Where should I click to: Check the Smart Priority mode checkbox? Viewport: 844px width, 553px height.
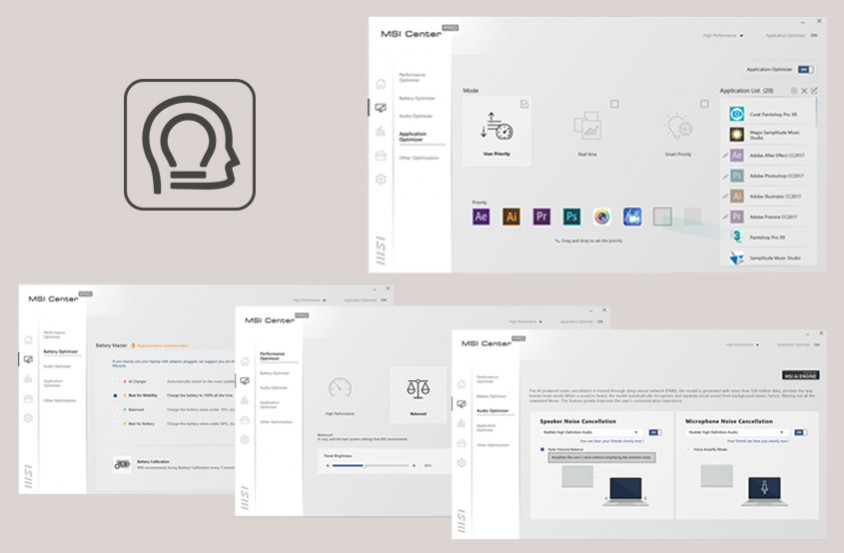(x=704, y=104)
